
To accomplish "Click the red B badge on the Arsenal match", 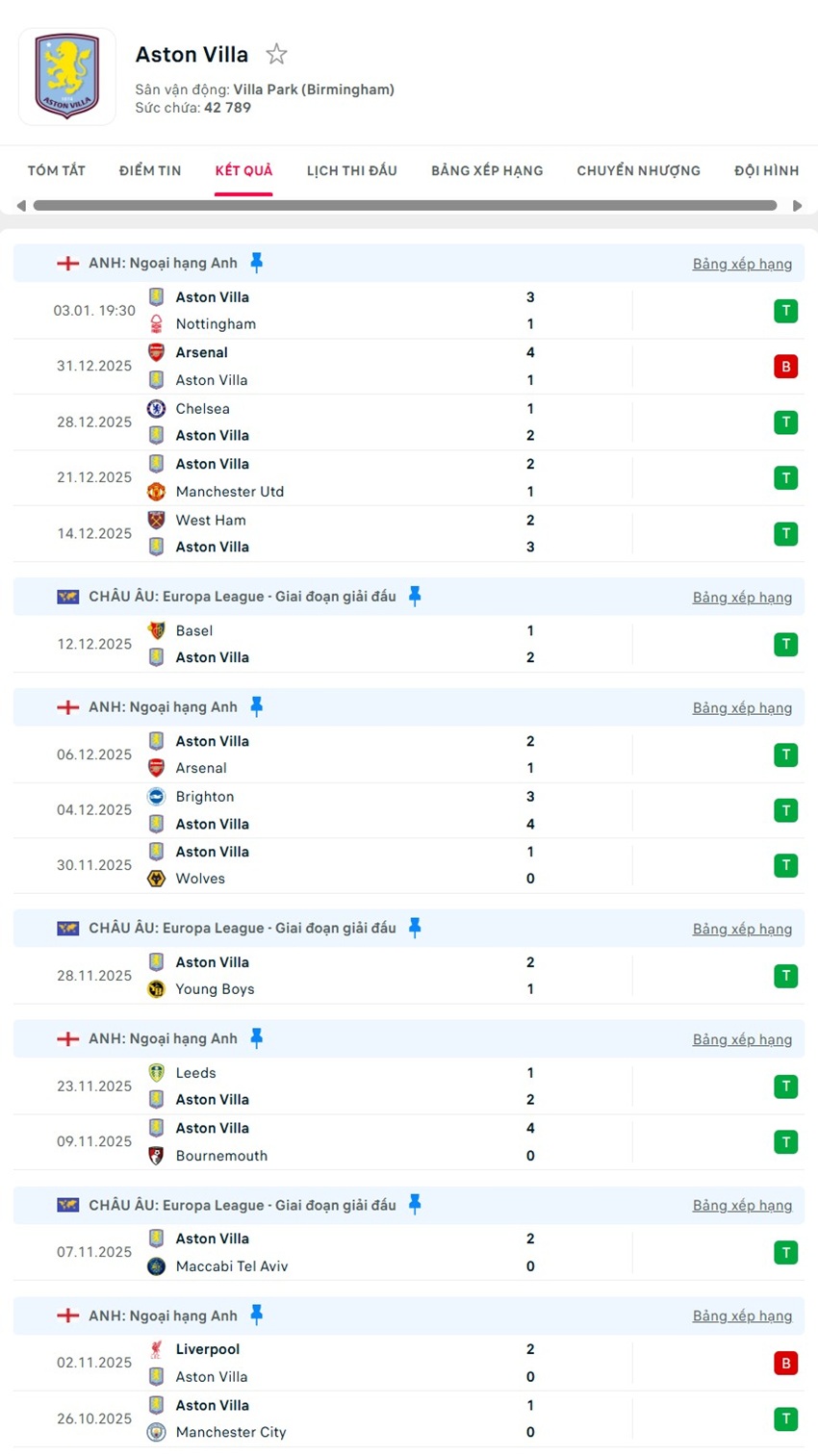I will pos(786,367).
